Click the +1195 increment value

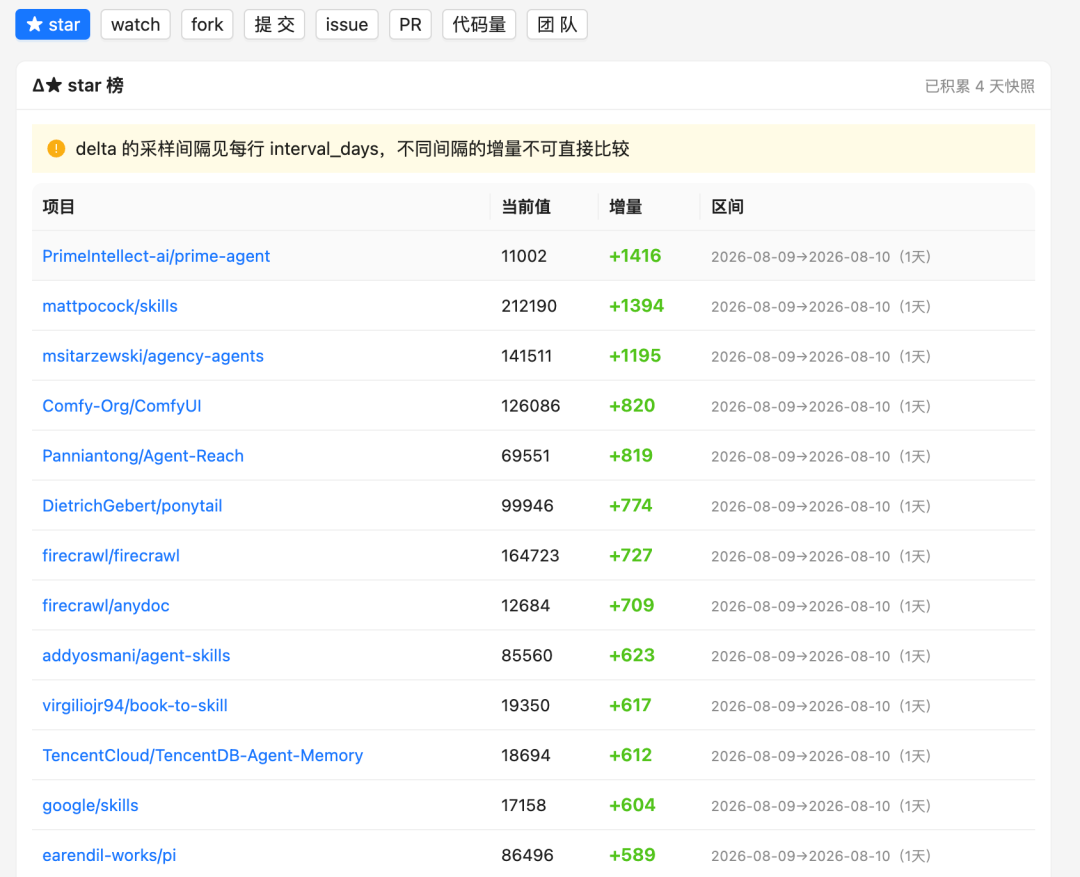[x=635, y=356]
